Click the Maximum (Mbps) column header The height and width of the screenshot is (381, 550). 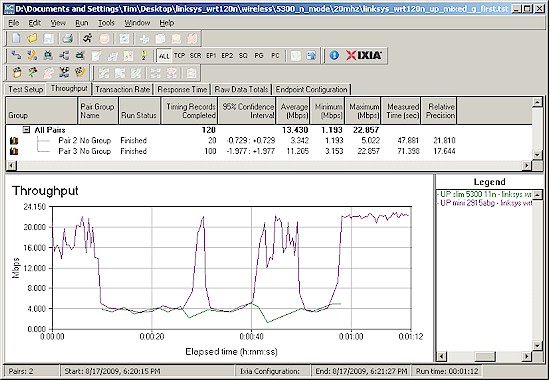pos(363,111)
